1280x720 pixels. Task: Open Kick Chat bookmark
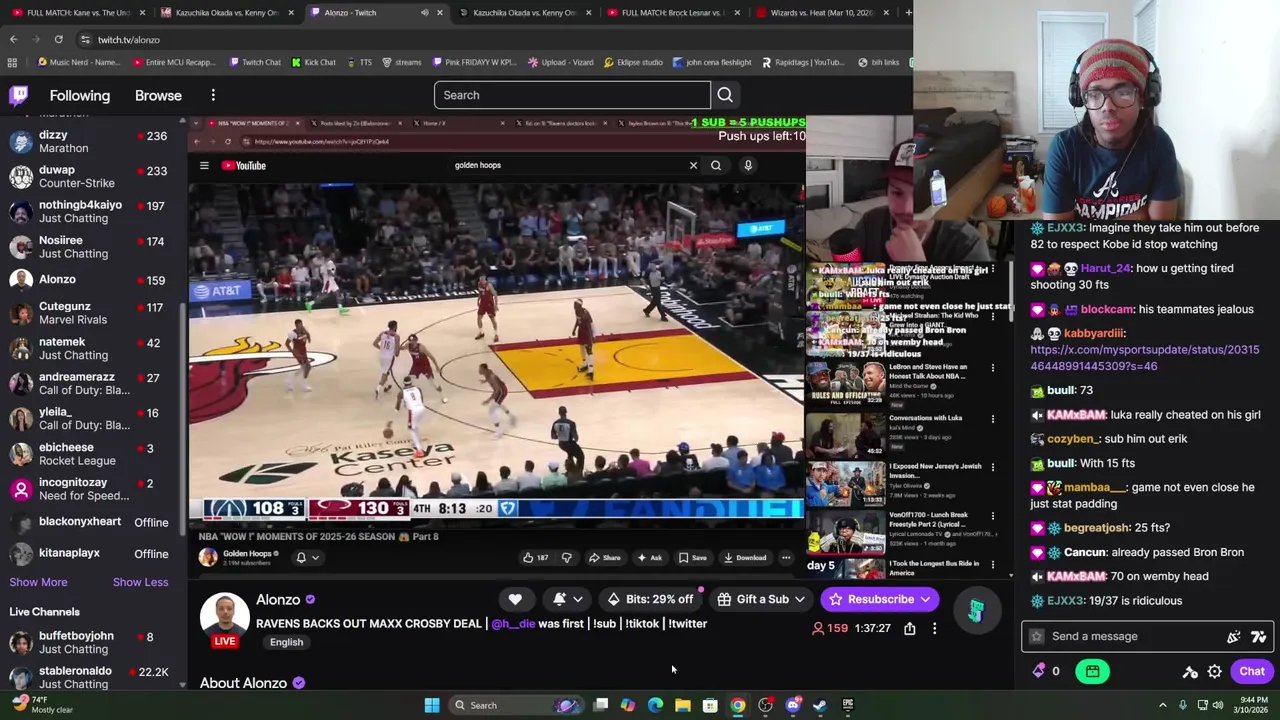tap(313, 62)
